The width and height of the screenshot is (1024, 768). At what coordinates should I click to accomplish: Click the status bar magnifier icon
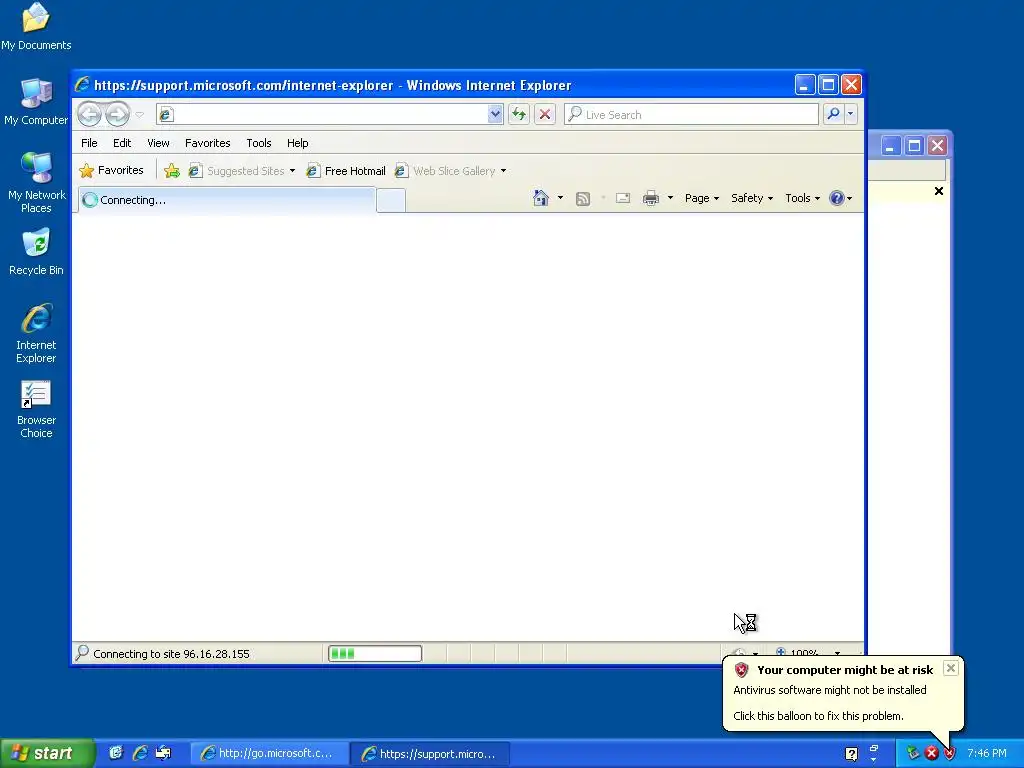click(82, 652)
